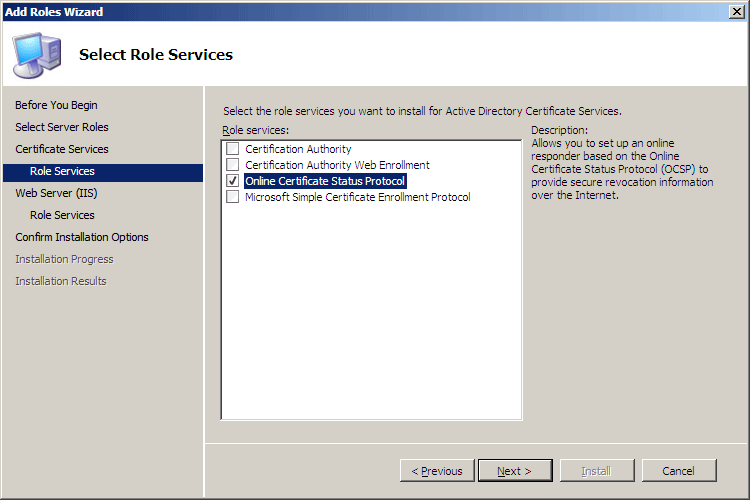Jump to Confirm Installation Options step
The height and width of the screenshot is (500, 750).
point(82,237)
